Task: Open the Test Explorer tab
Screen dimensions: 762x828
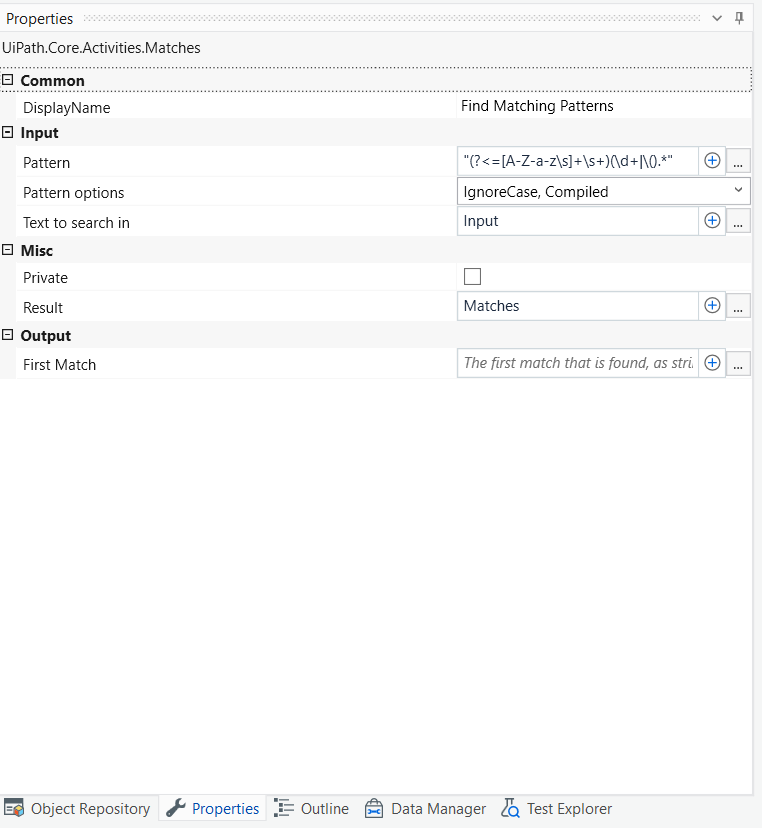Action: 556,808
